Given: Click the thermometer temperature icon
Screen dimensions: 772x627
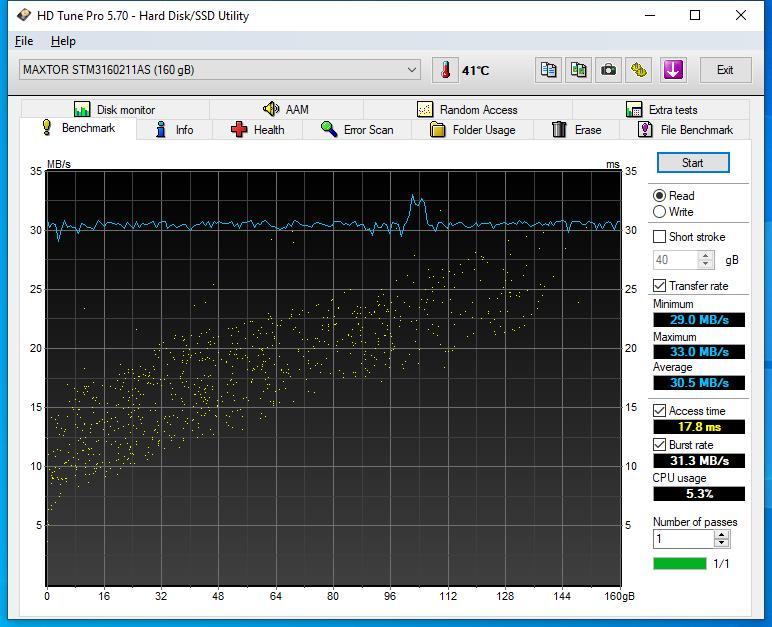Looking at the screenshot, I should (x=445, y=70).
